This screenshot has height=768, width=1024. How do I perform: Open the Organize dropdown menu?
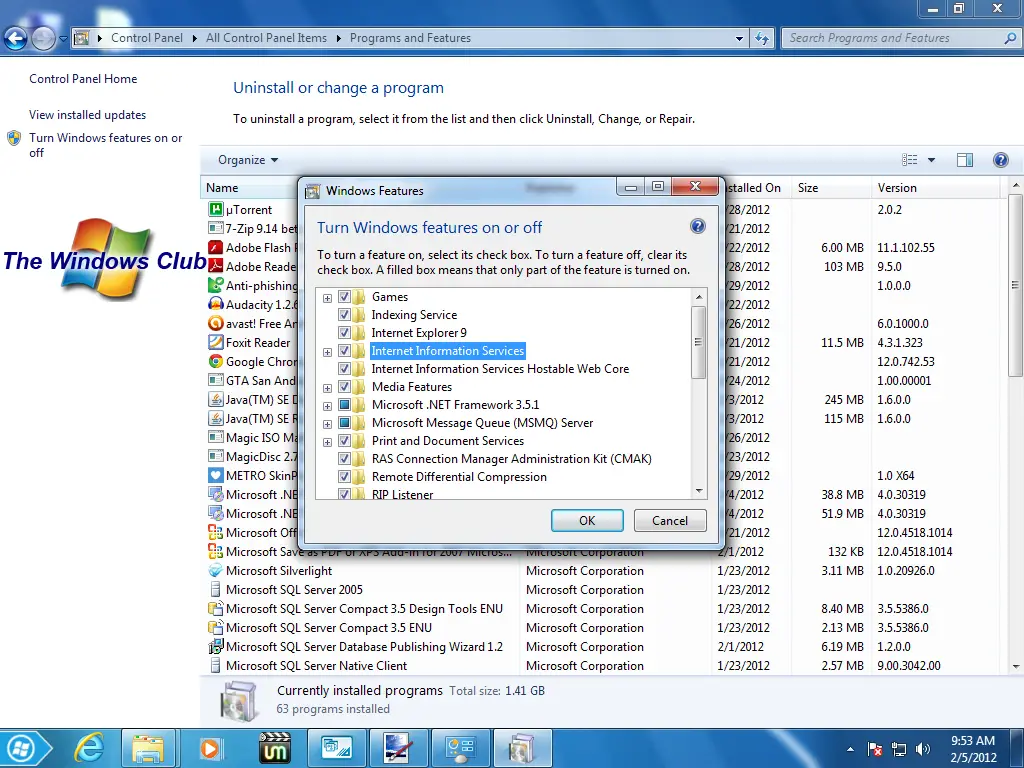click(x=248, y=160)
